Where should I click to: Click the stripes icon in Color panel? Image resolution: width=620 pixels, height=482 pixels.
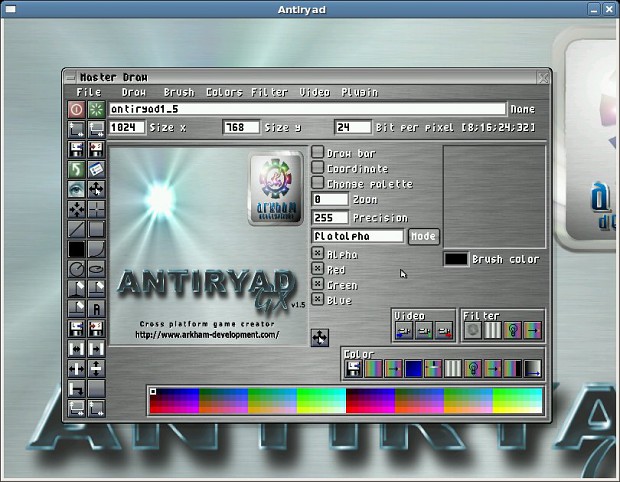point(453,369)
